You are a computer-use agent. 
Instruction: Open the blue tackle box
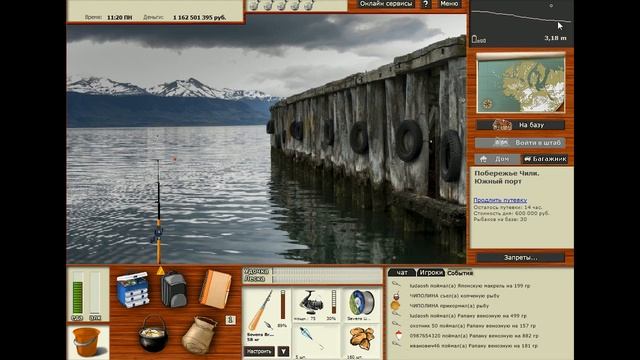click(x=133, y=290)
